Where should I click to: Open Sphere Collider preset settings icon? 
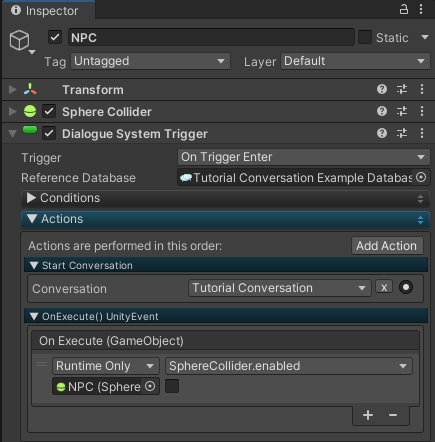click(402, 111)
